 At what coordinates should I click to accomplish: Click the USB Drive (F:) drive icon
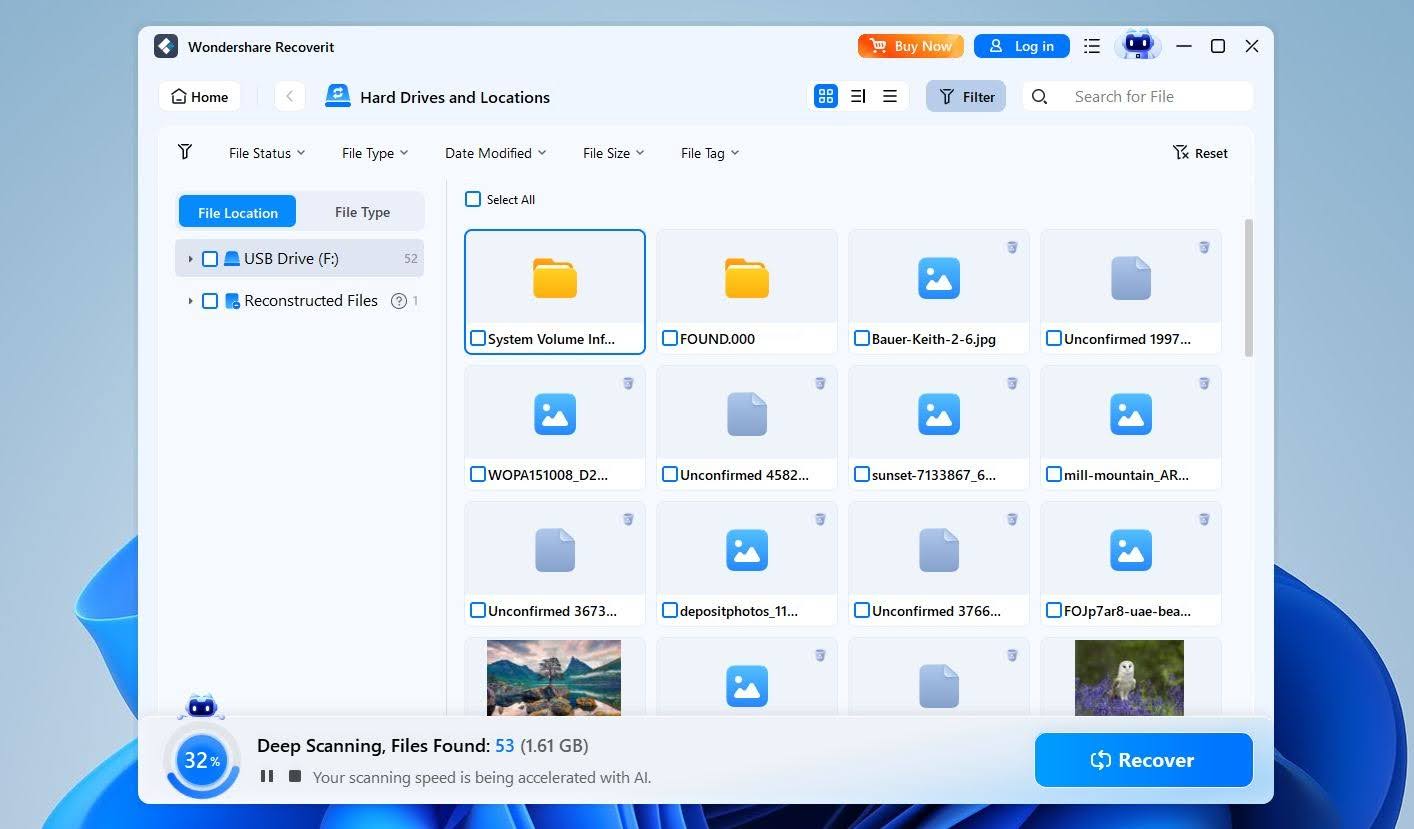(232, 258)
